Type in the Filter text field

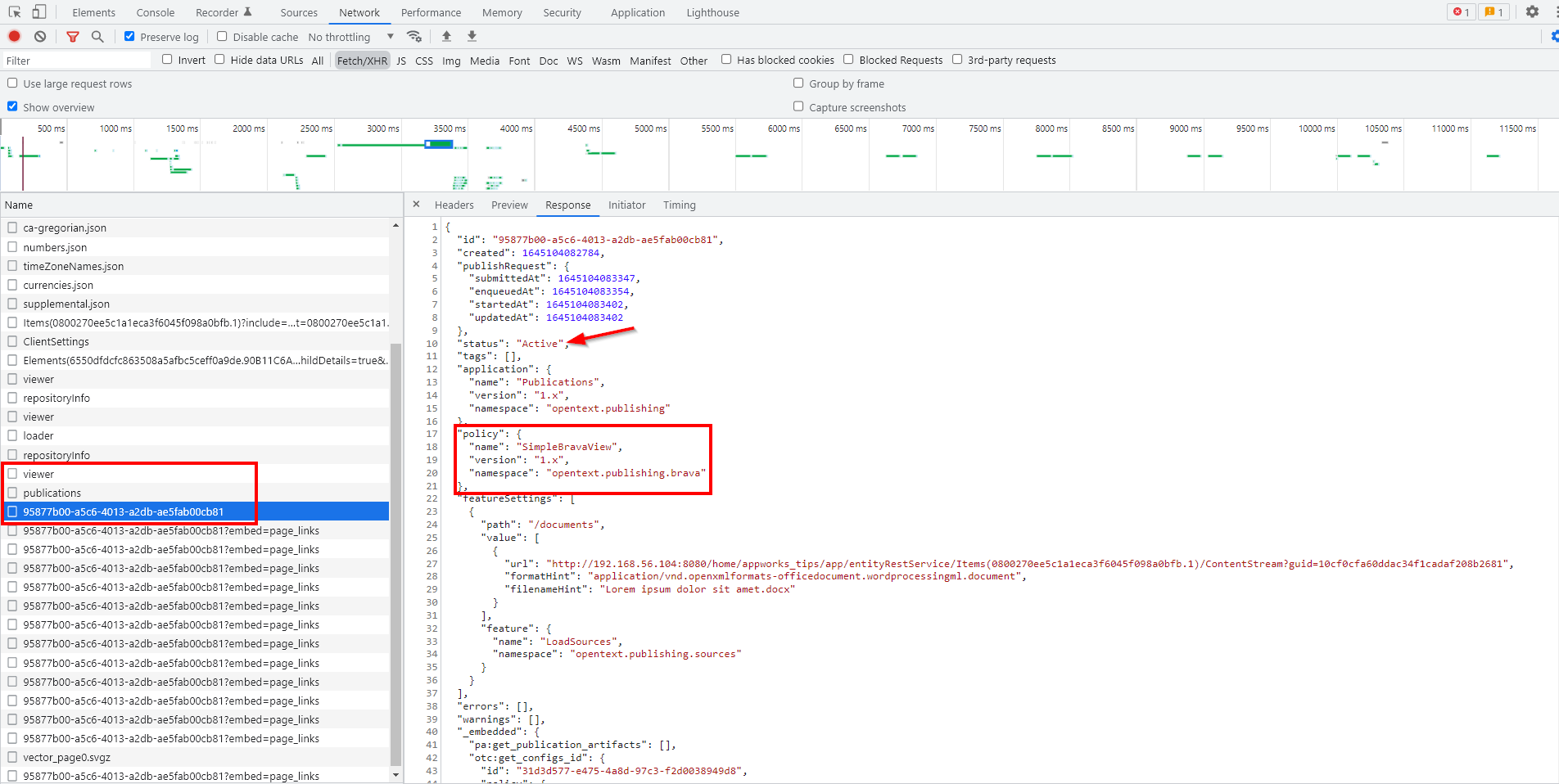point(77,61)
